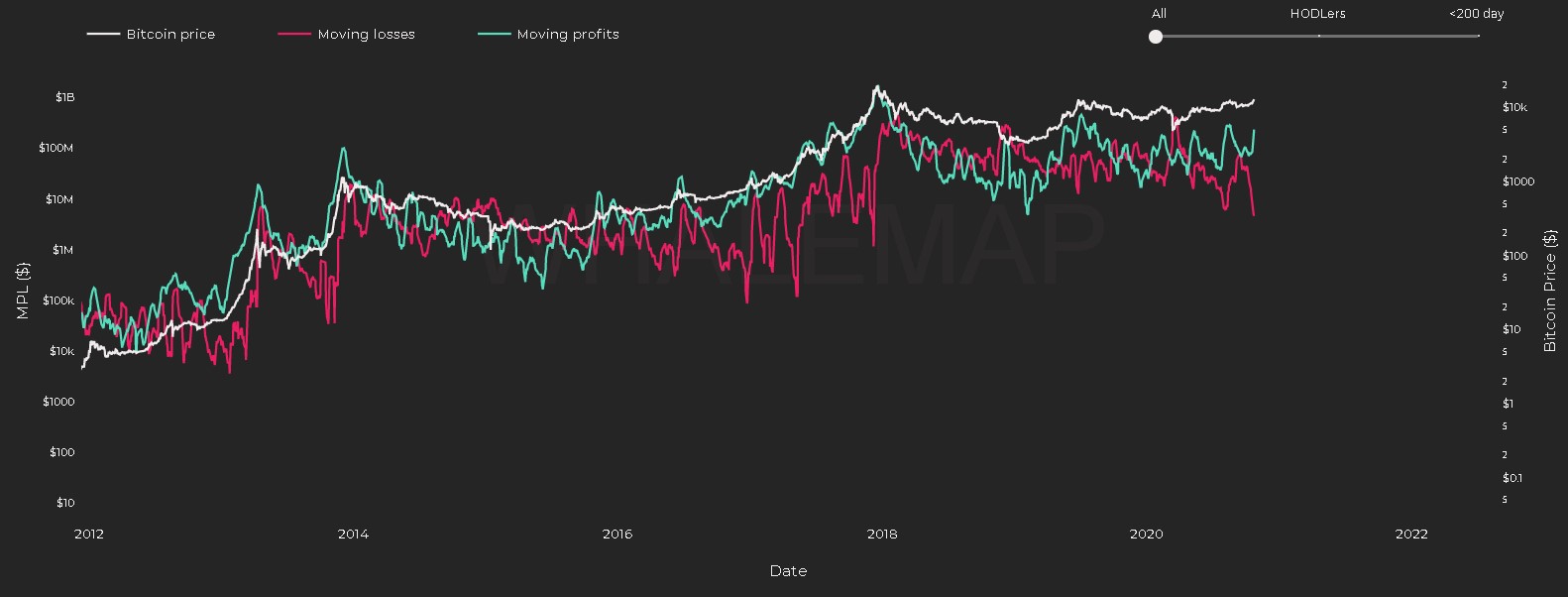
Task: Click the slider handle knob
Action: [x=1156, y=37]
